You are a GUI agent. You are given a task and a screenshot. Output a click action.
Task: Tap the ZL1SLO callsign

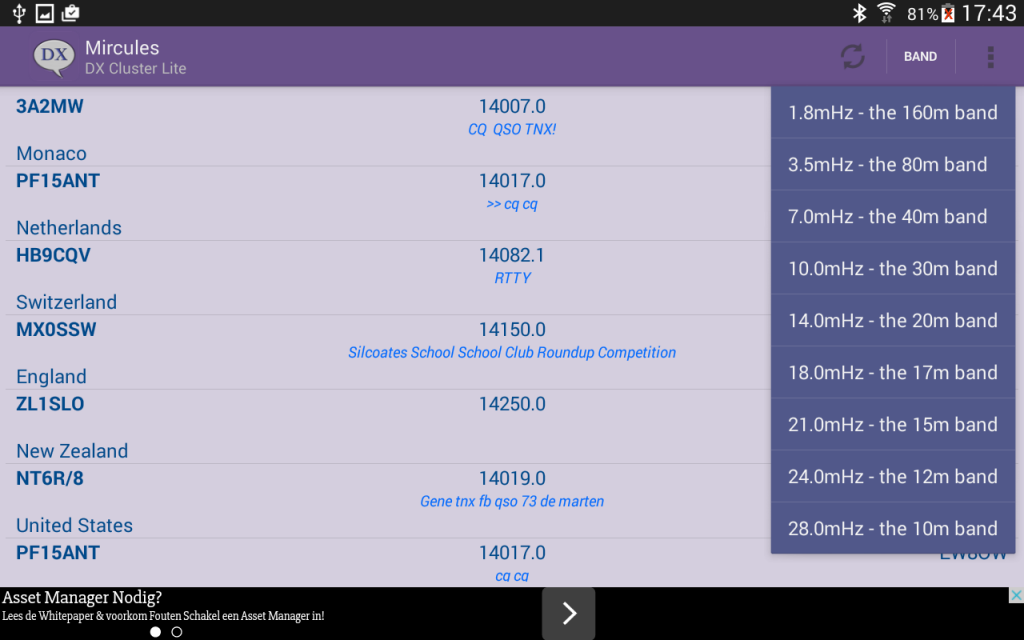(50, 404)
